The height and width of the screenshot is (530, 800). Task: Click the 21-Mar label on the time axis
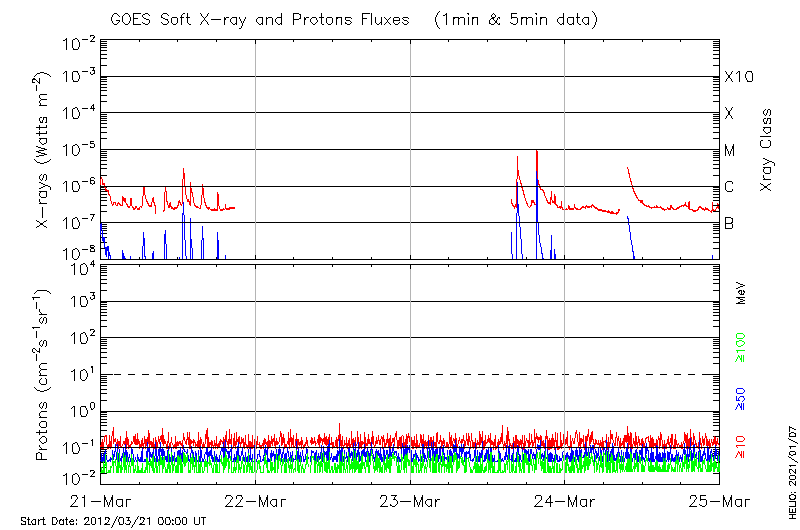click(101, 501)
